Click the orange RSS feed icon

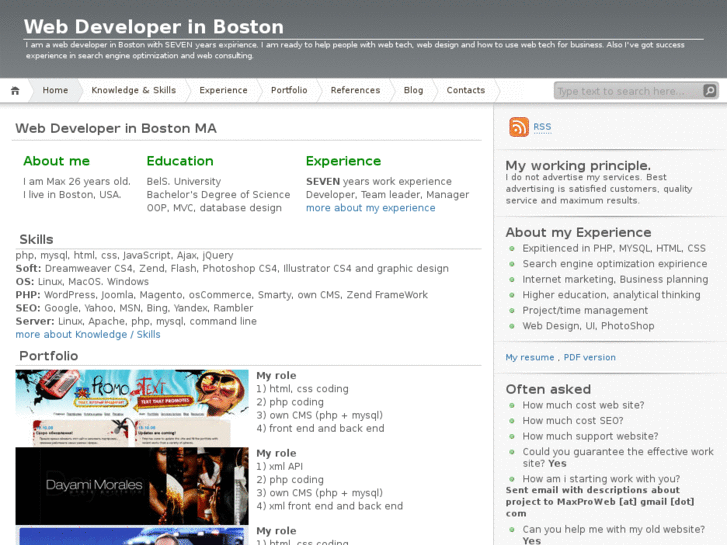pos(519,127)
